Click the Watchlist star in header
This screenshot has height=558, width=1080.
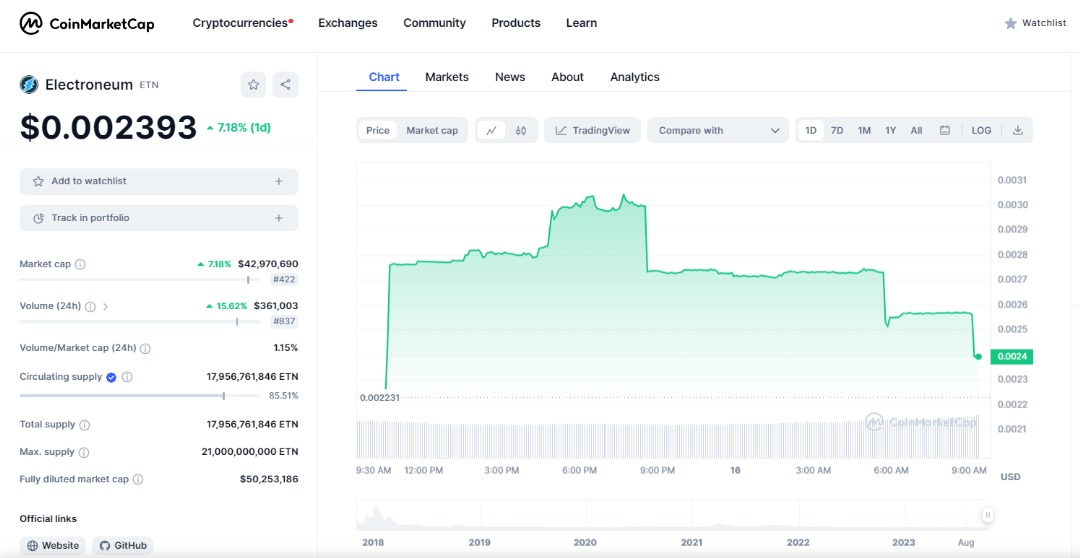pyautogui.click(x=1010, y=23)
